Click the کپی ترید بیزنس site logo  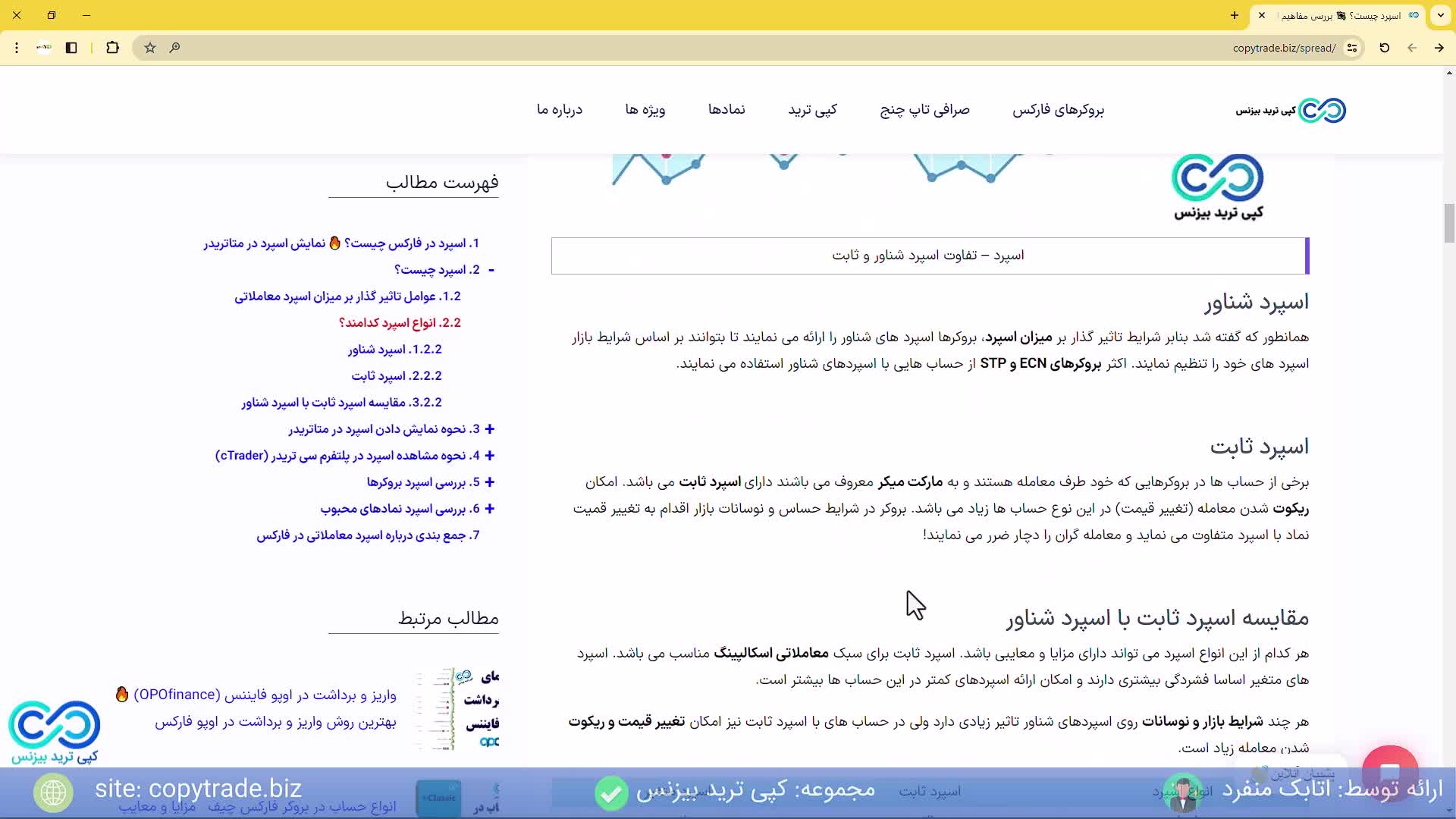click(1289, 110)
